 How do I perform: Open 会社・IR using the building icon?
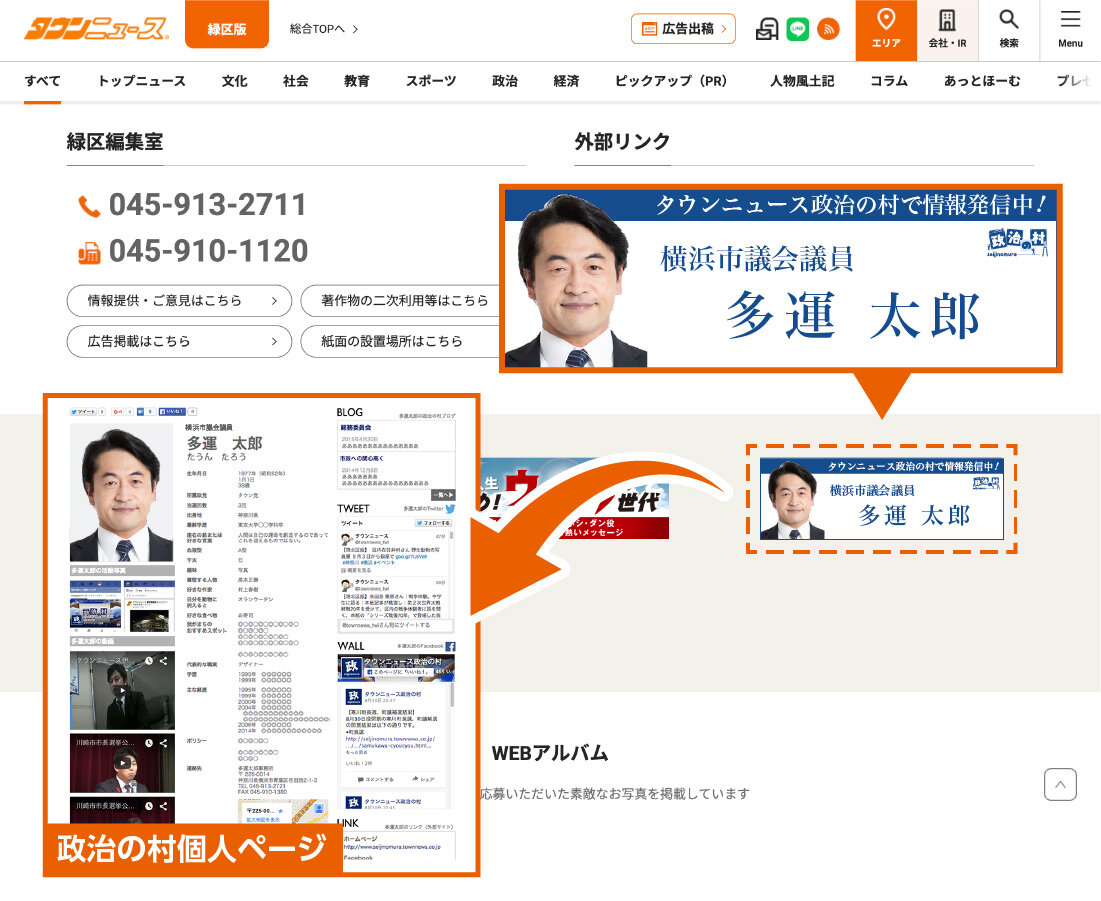[948, 30]
